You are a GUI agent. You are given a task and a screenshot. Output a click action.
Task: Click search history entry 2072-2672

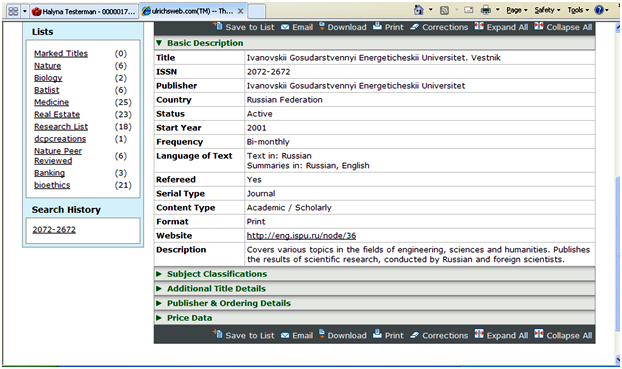click(x=54, y=229)
